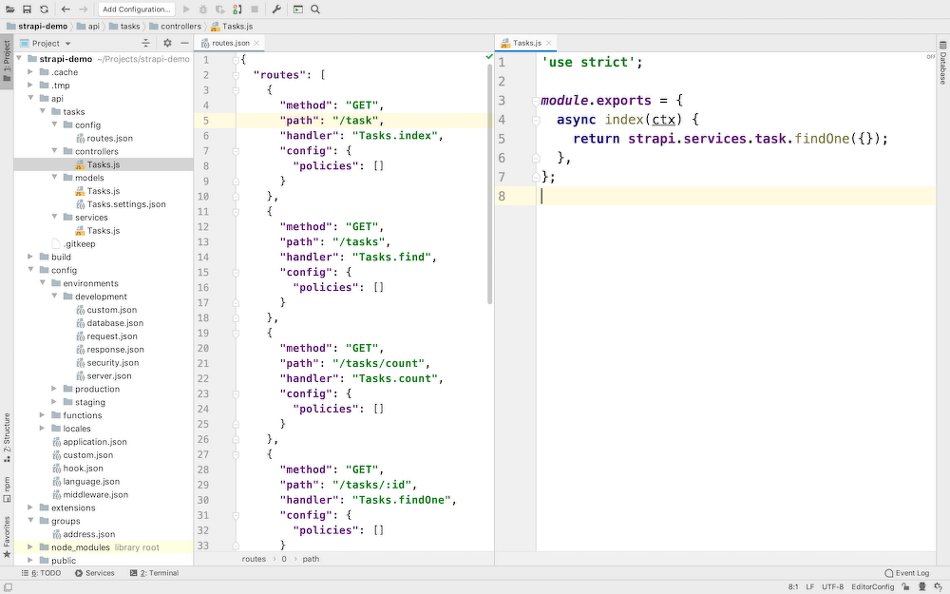The image size is (950, 594).
Task: Toggle the Structure side panel
Action: pyautogui.click(x=6, y=434)
